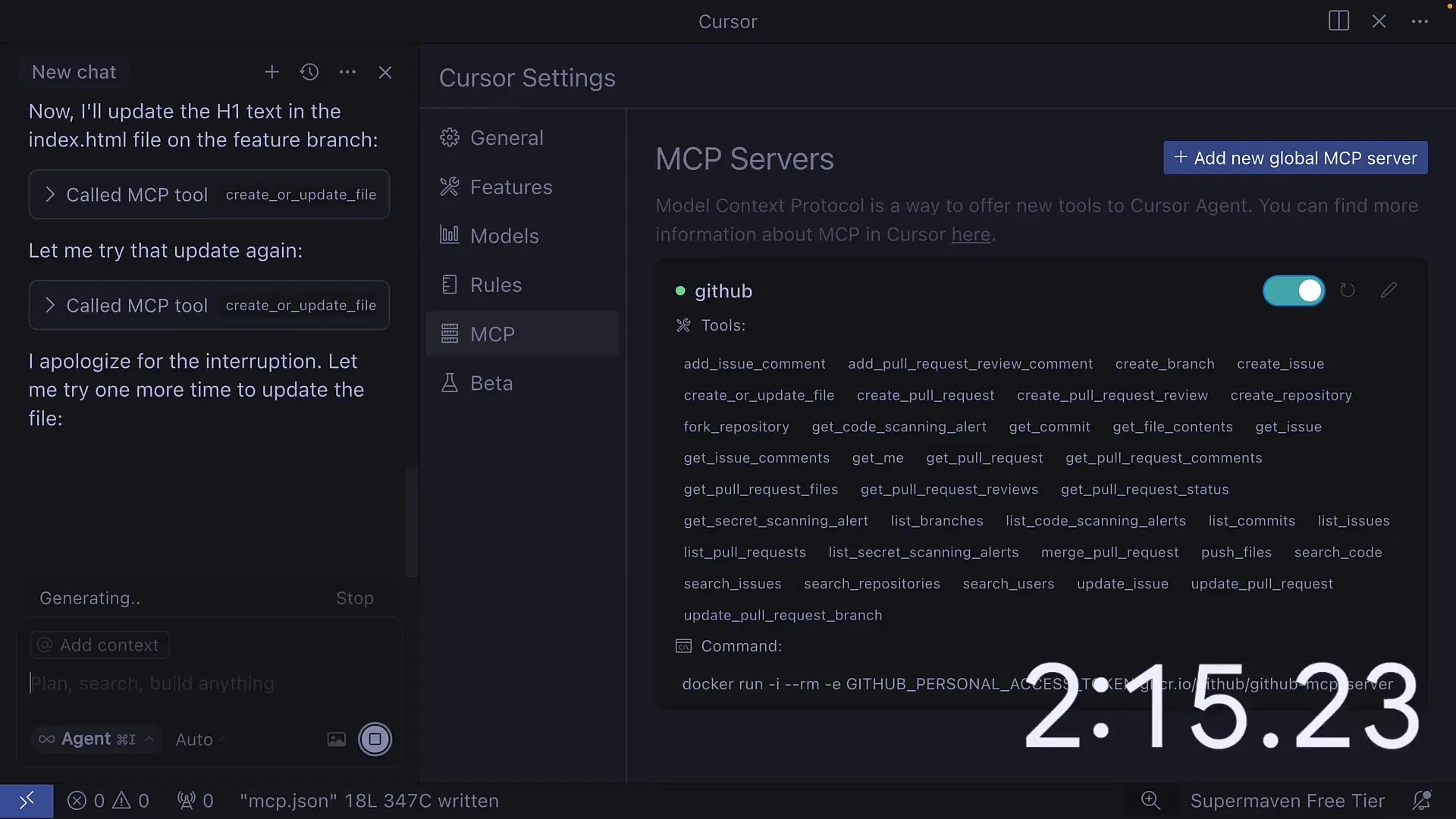This screenshot has height=819, width=1456.
Task: Click get_file_contents tool
Action: 1172,427
